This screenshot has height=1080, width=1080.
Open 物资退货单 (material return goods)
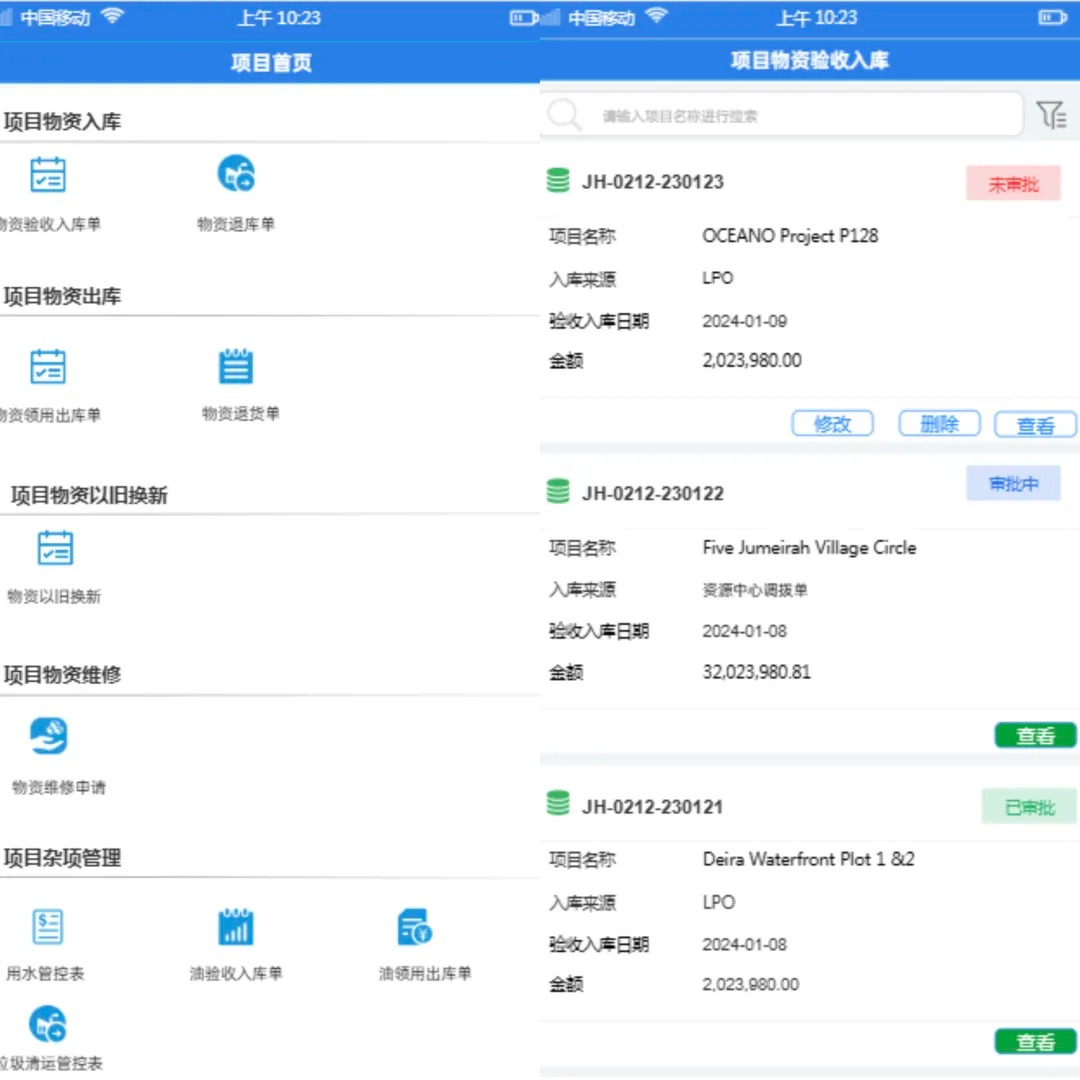pyautogui.click(x=236, y=365)
